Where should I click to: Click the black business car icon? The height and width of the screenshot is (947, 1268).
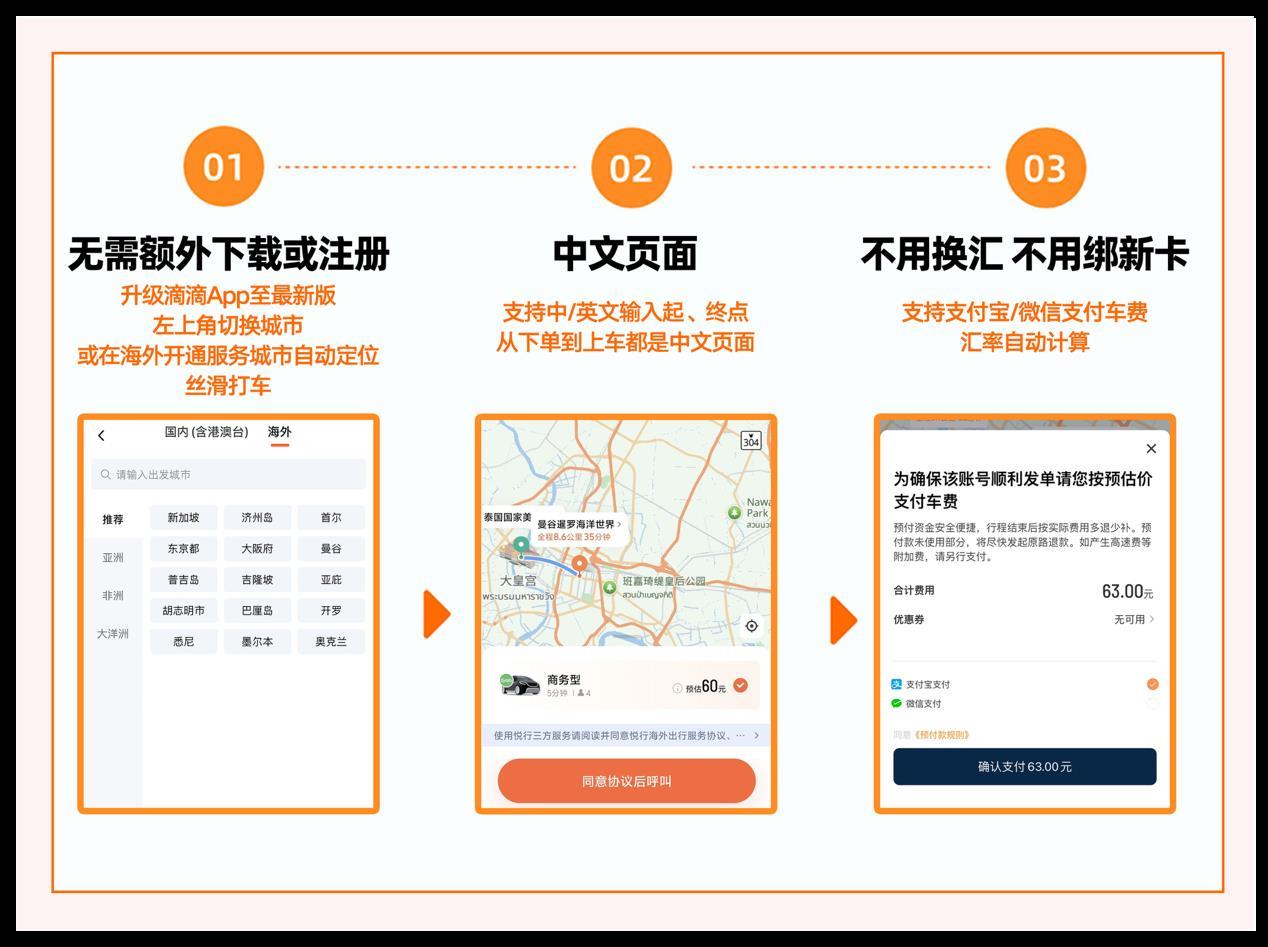pyautogui.click(x=520, y=685)
